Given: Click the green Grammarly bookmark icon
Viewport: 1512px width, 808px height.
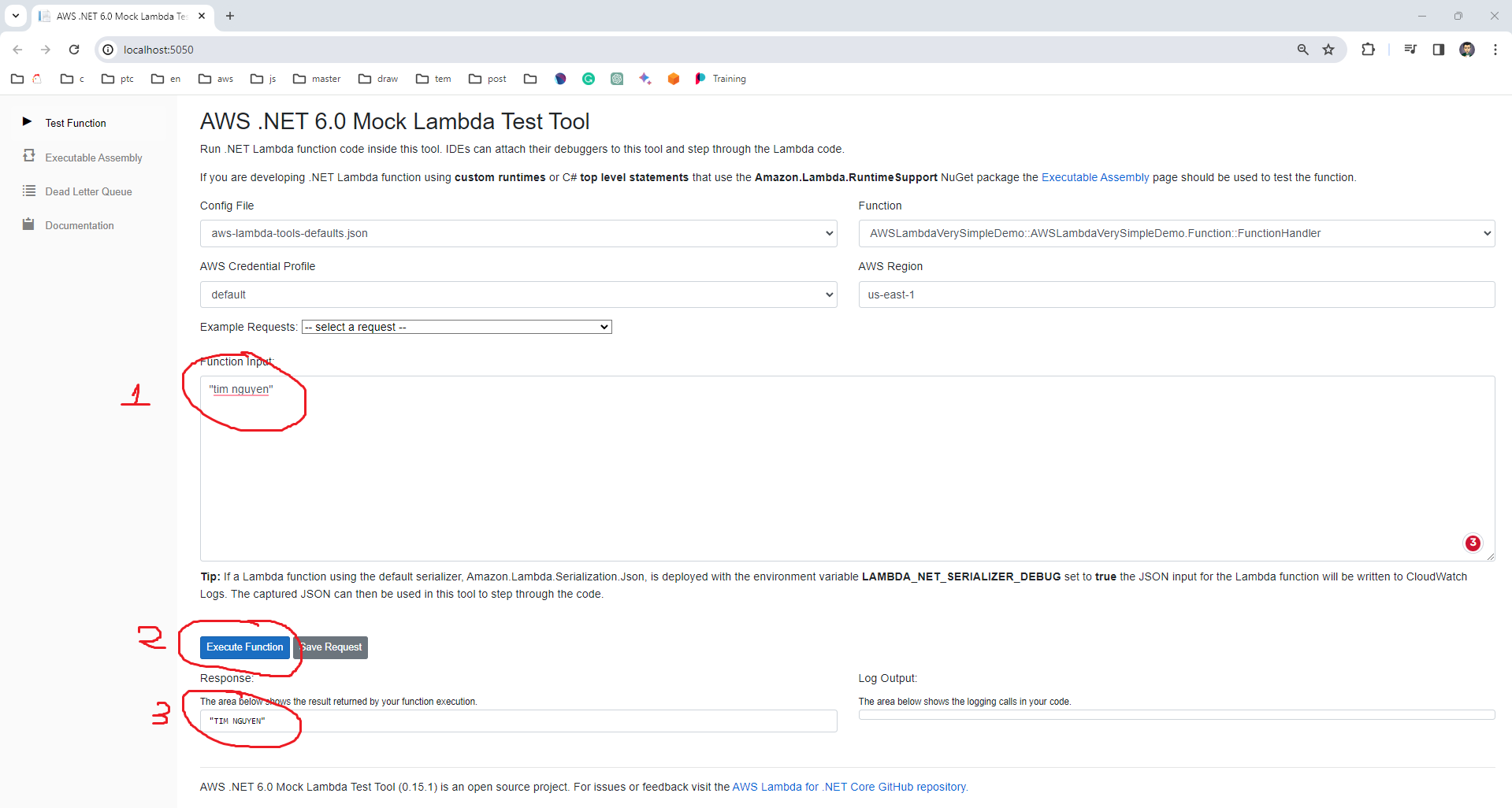Looking at the screenshot, I should click(x=589, y=79).
